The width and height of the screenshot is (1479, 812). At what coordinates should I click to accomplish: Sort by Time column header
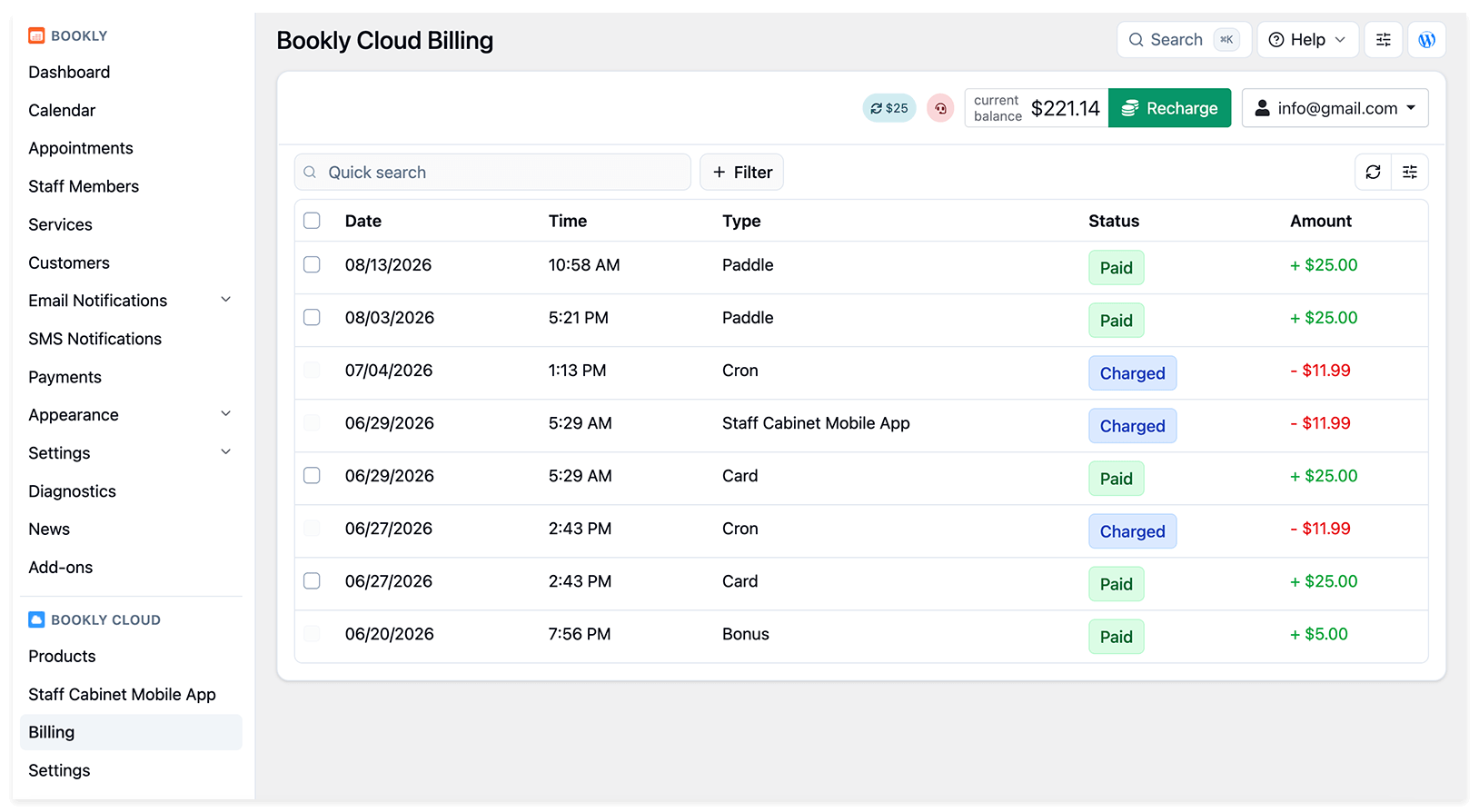click(x=568, y=221)
